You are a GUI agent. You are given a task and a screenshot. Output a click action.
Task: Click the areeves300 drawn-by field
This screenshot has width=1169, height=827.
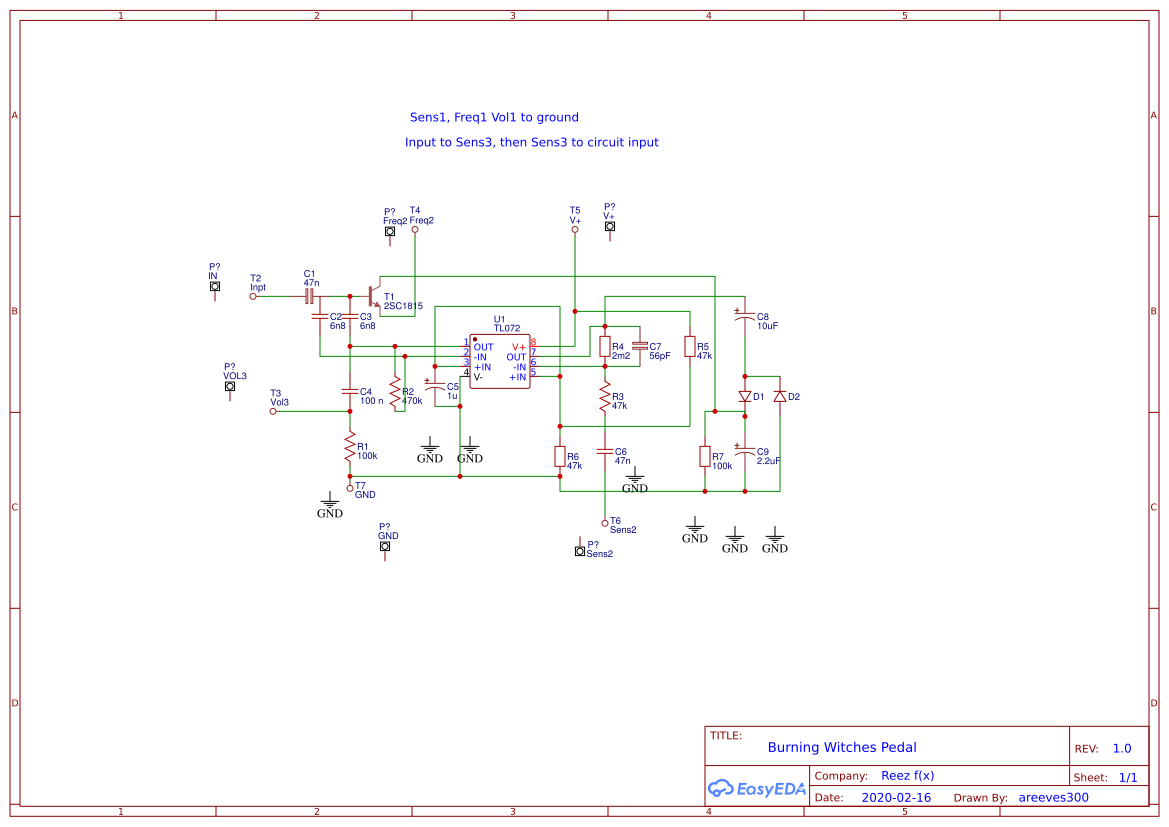pyautogui.click(x=1053, y=797)
